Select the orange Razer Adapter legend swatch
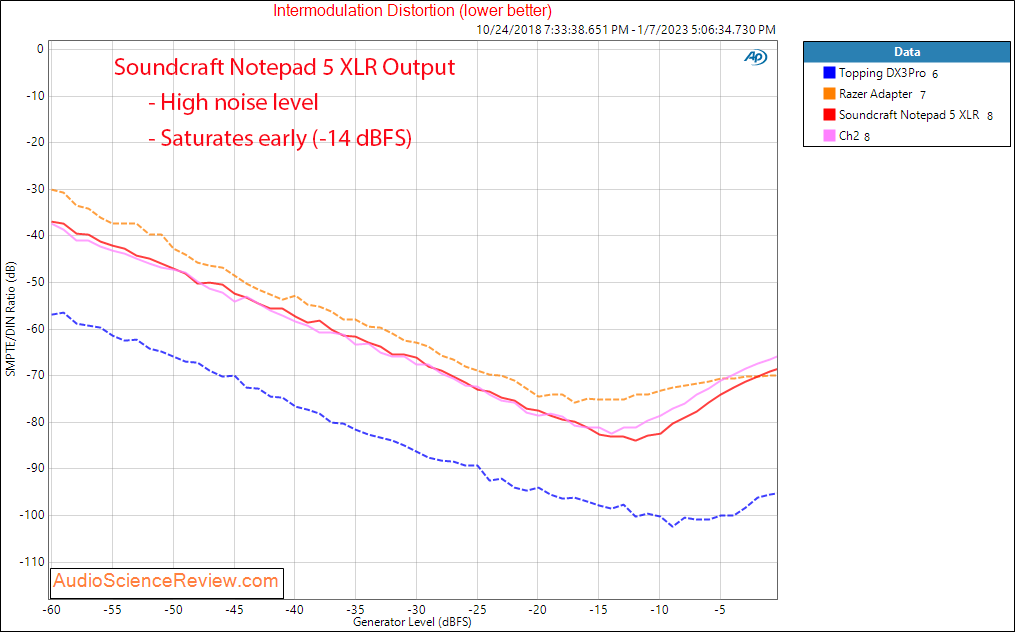The width and height of the screenshot is (1015, 632). [x=829, y=94]
